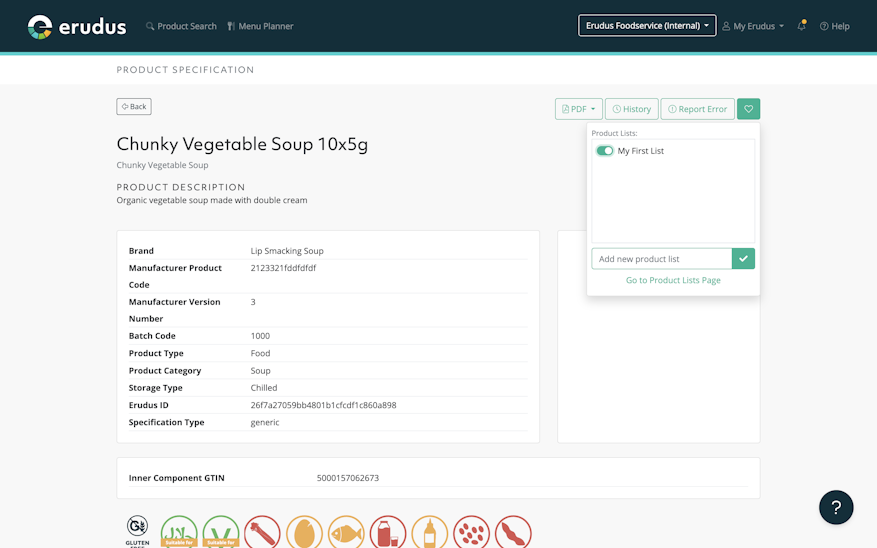Open the Erudus Foodservice (Internal) account dropdown
The height and width of the screenshot is (548, 877).
647,26
